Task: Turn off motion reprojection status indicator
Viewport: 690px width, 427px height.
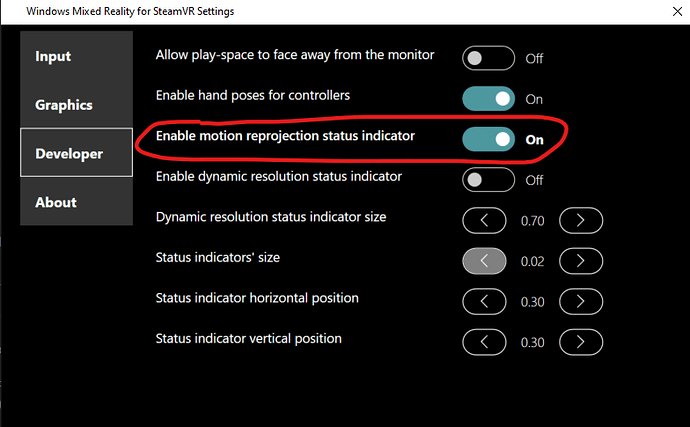Action: tap(488, 139)
